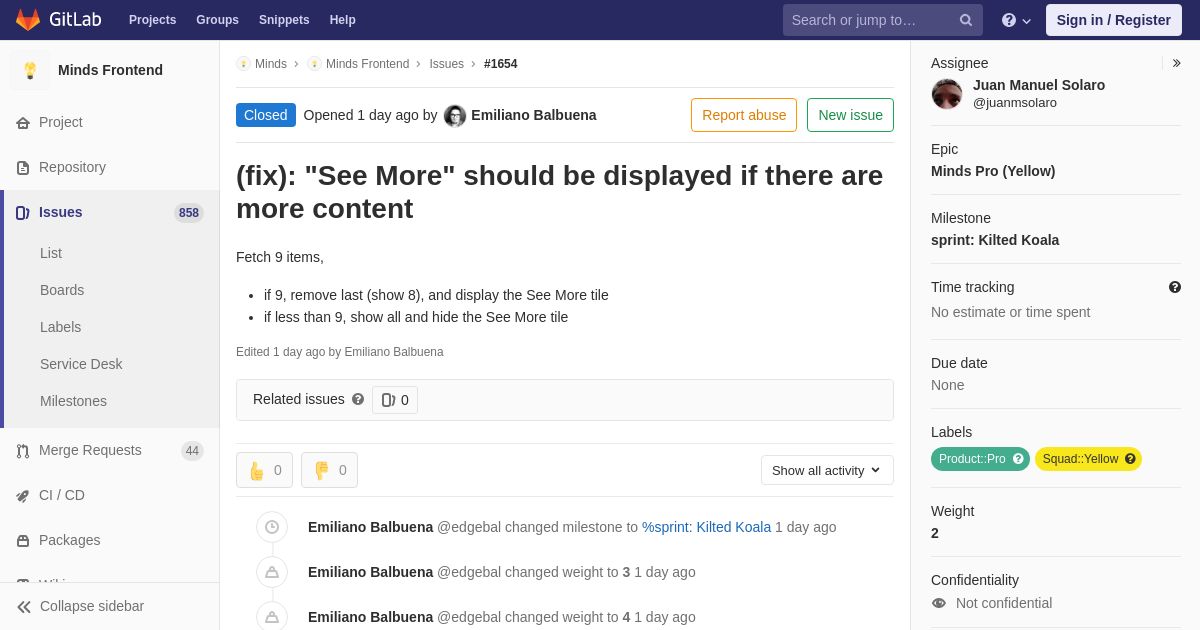1200x630 pixels.
Task: Click the CI / CD rocket icon
Action: coord(23,496)
